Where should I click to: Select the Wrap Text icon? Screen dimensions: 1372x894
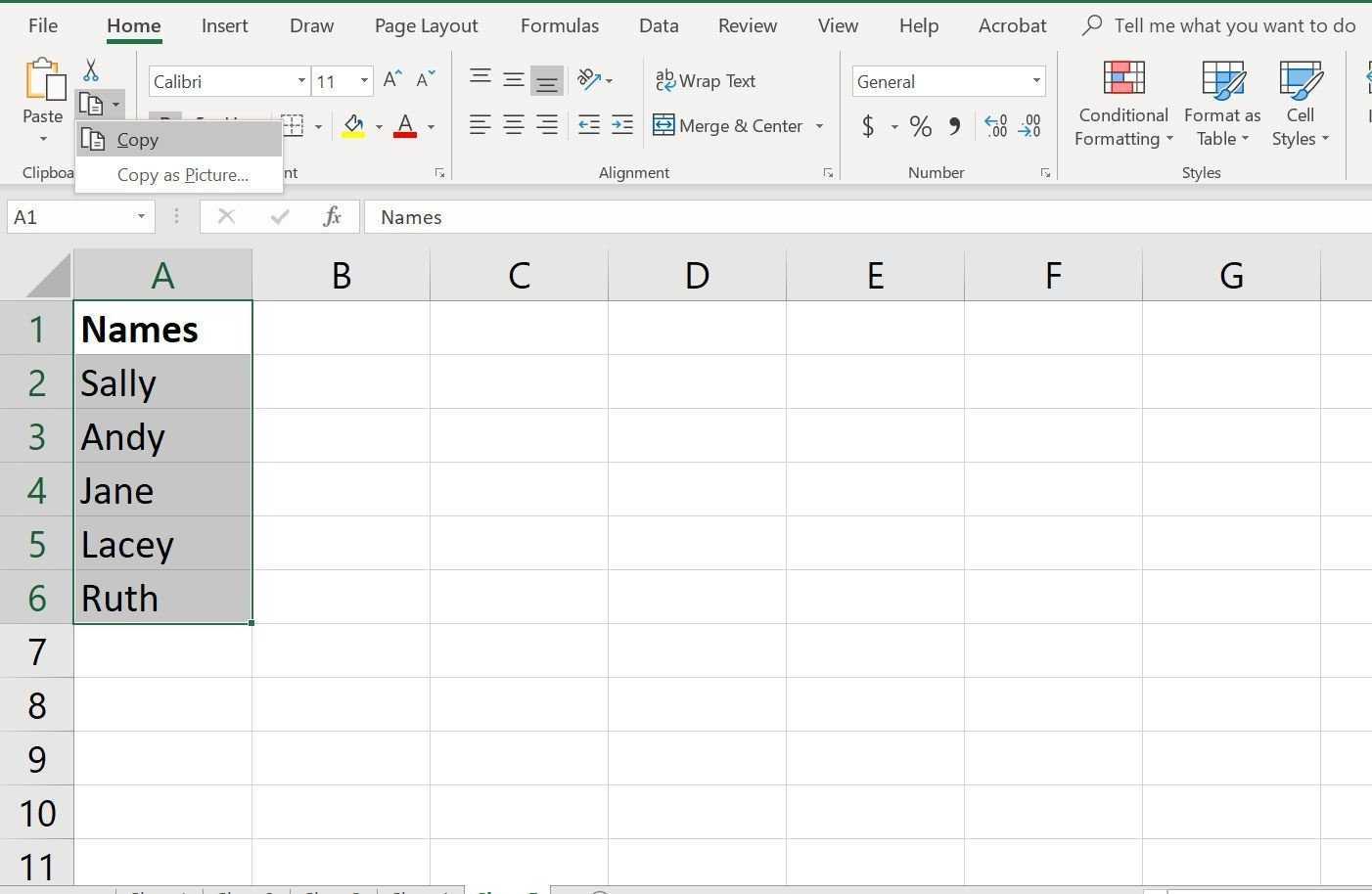tap(705, 81)
